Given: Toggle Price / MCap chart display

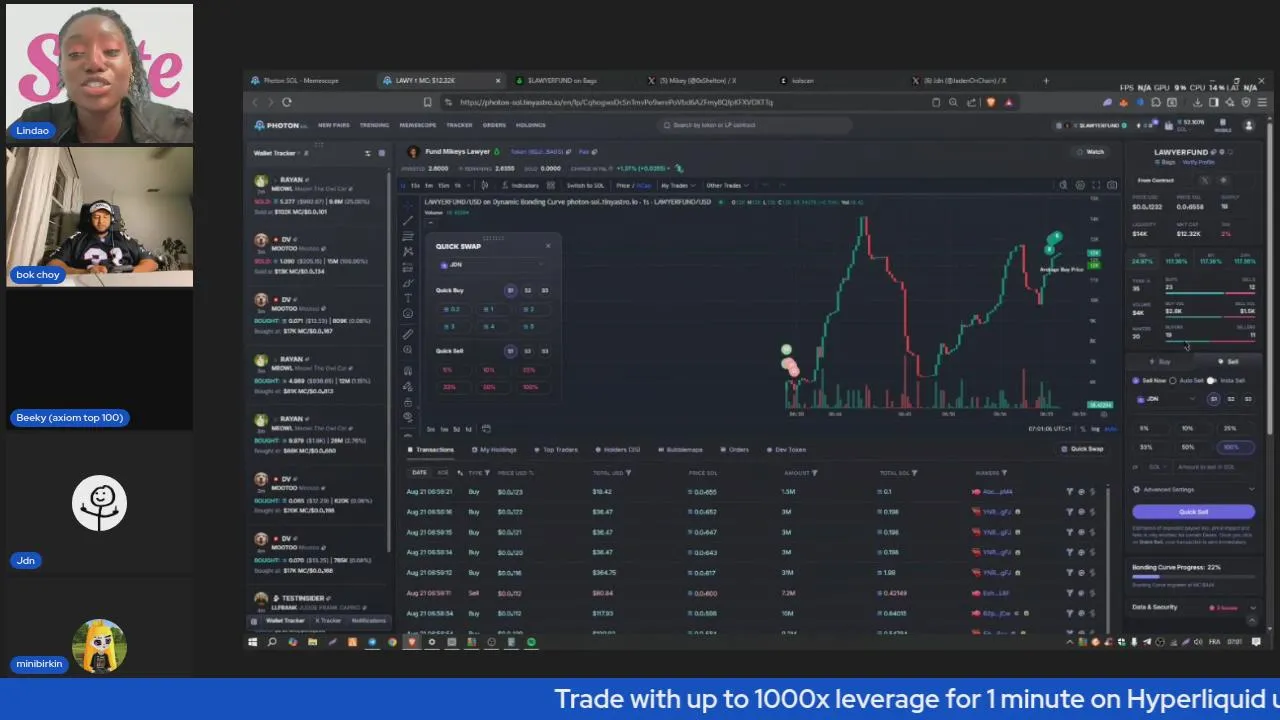Looking at the screenshot, I should 634,185.
